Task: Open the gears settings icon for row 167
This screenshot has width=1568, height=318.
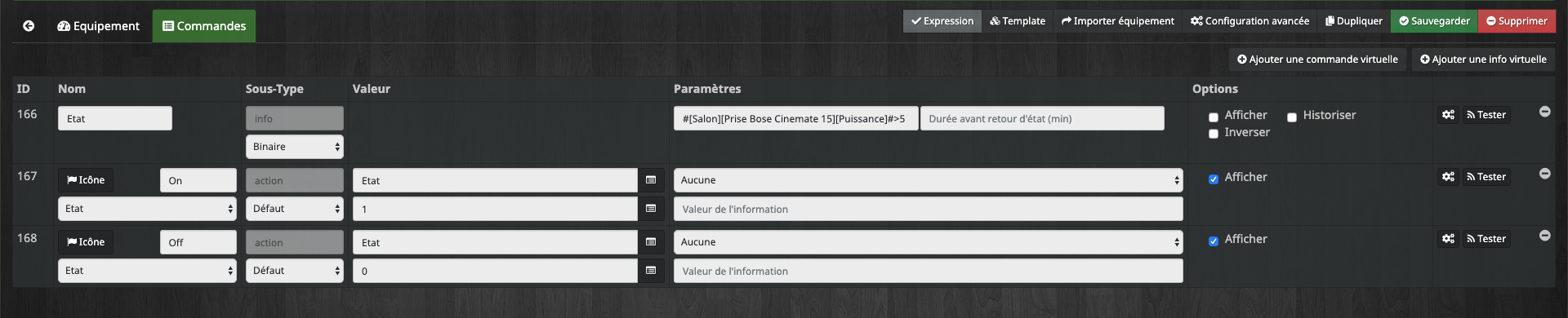Action: (x=1448, y=177)
